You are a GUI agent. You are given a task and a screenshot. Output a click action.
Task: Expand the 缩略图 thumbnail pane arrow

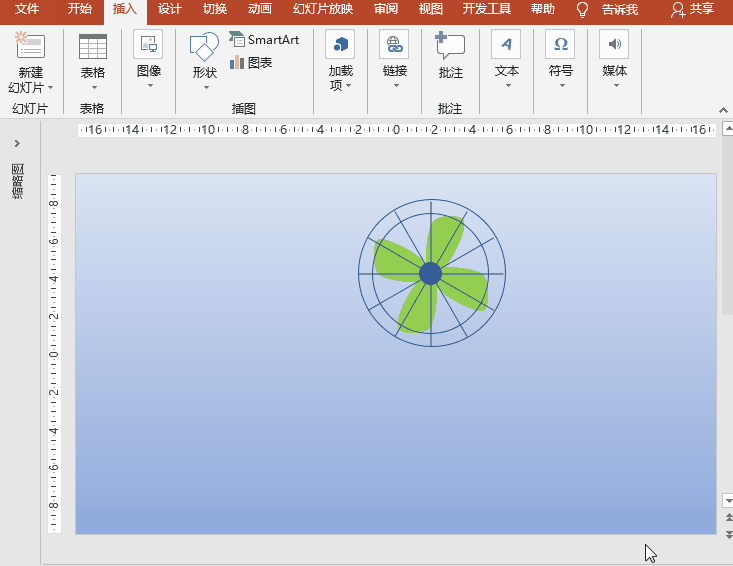17,143
